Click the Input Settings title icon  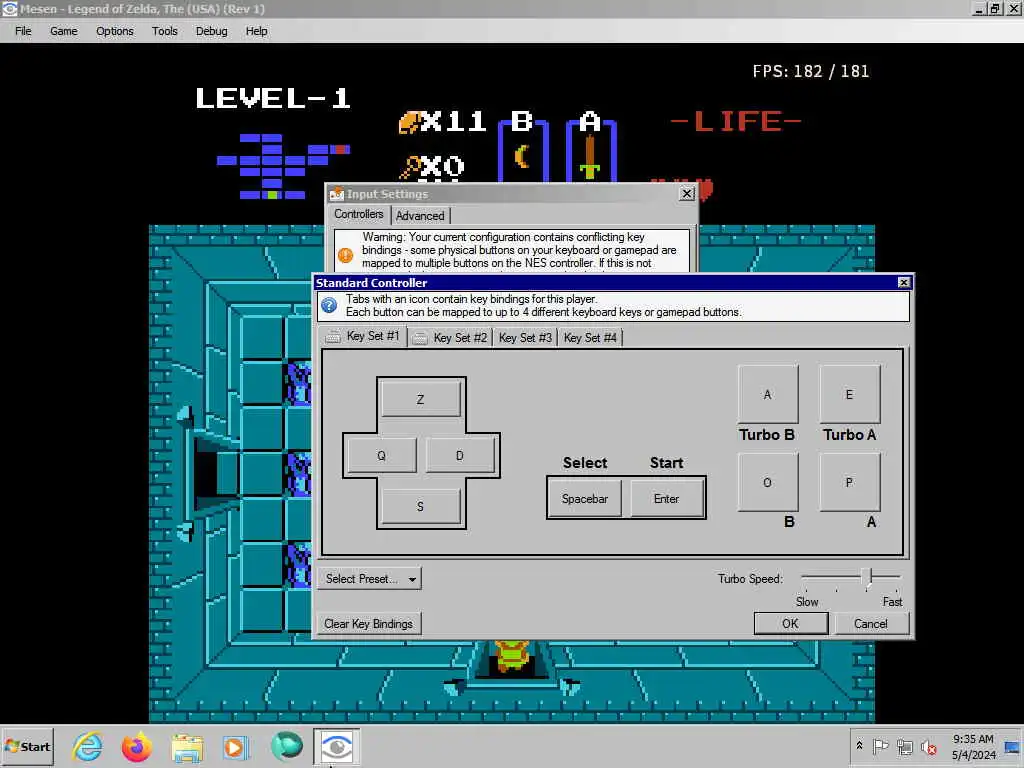337,193
